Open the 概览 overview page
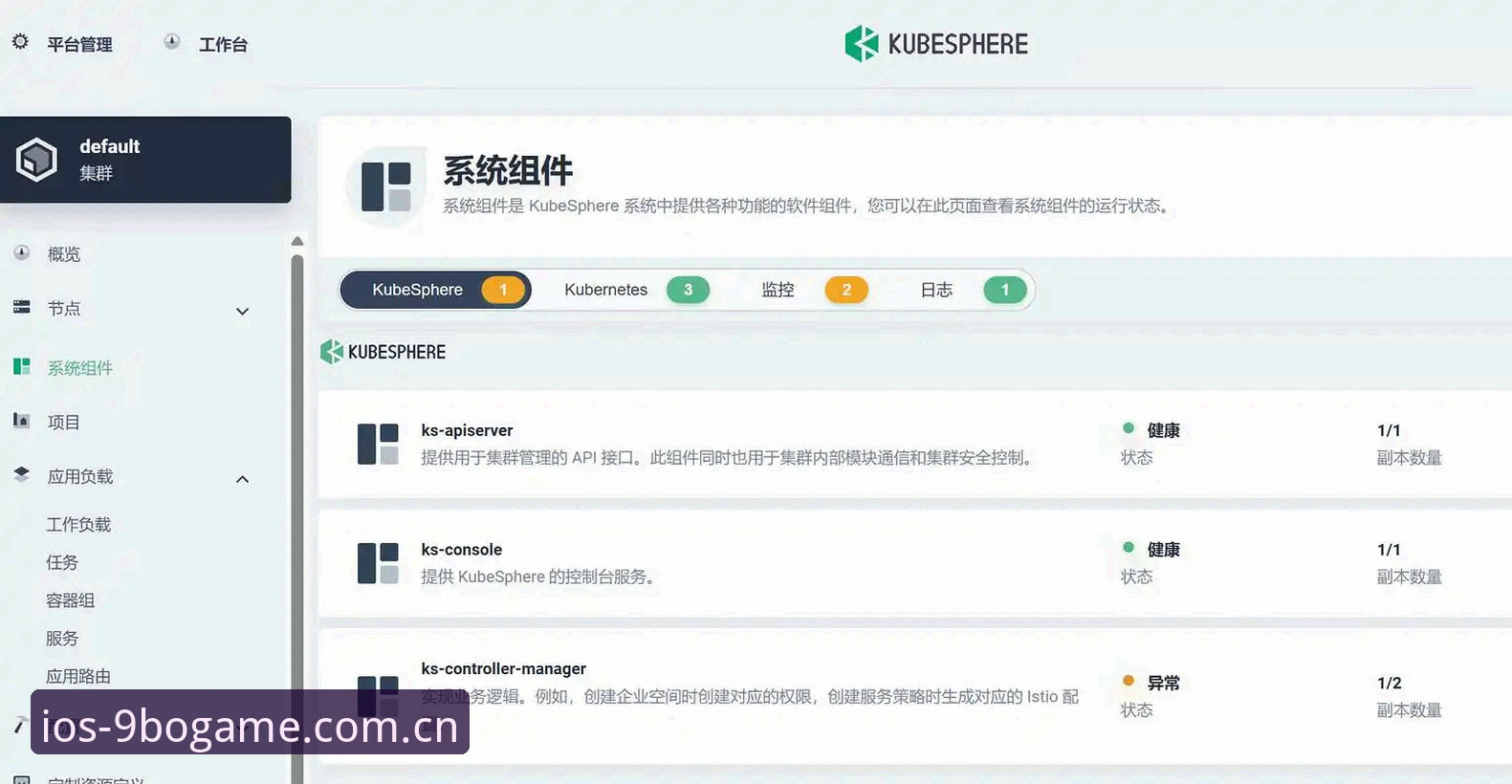 [x=64, y=254]
